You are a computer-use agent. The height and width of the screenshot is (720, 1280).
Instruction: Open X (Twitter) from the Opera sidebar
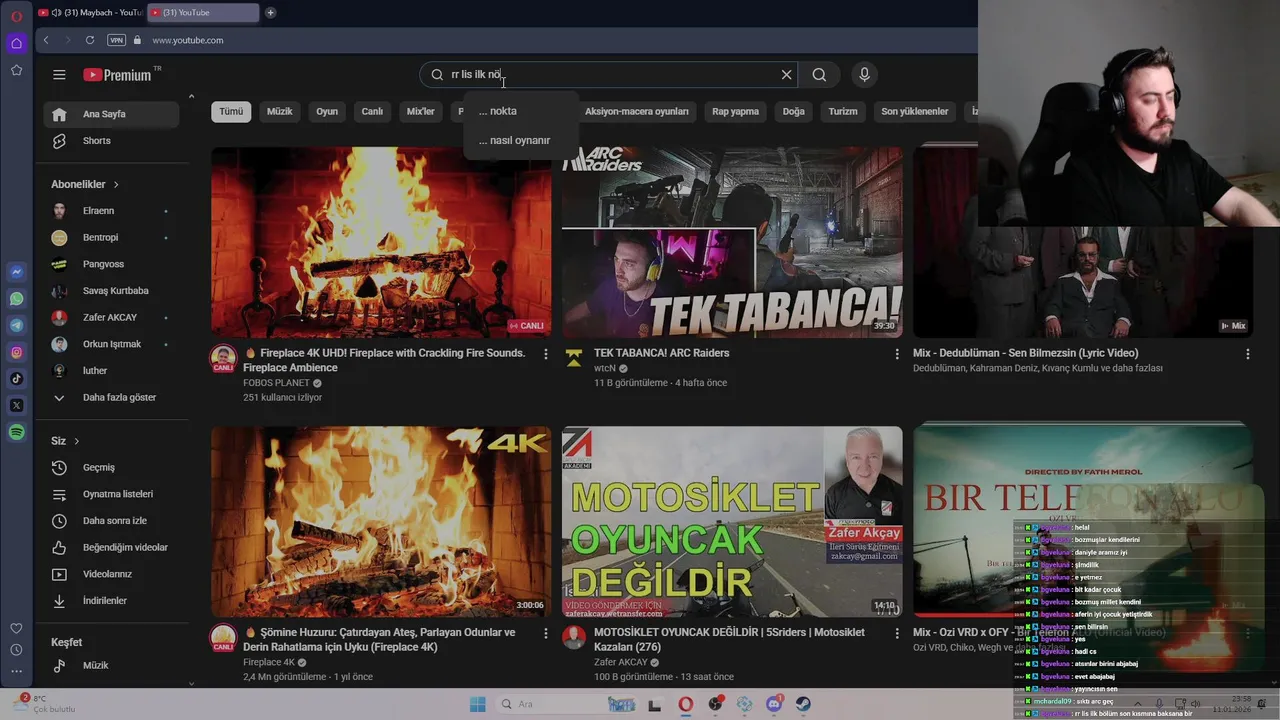[17, 405]
